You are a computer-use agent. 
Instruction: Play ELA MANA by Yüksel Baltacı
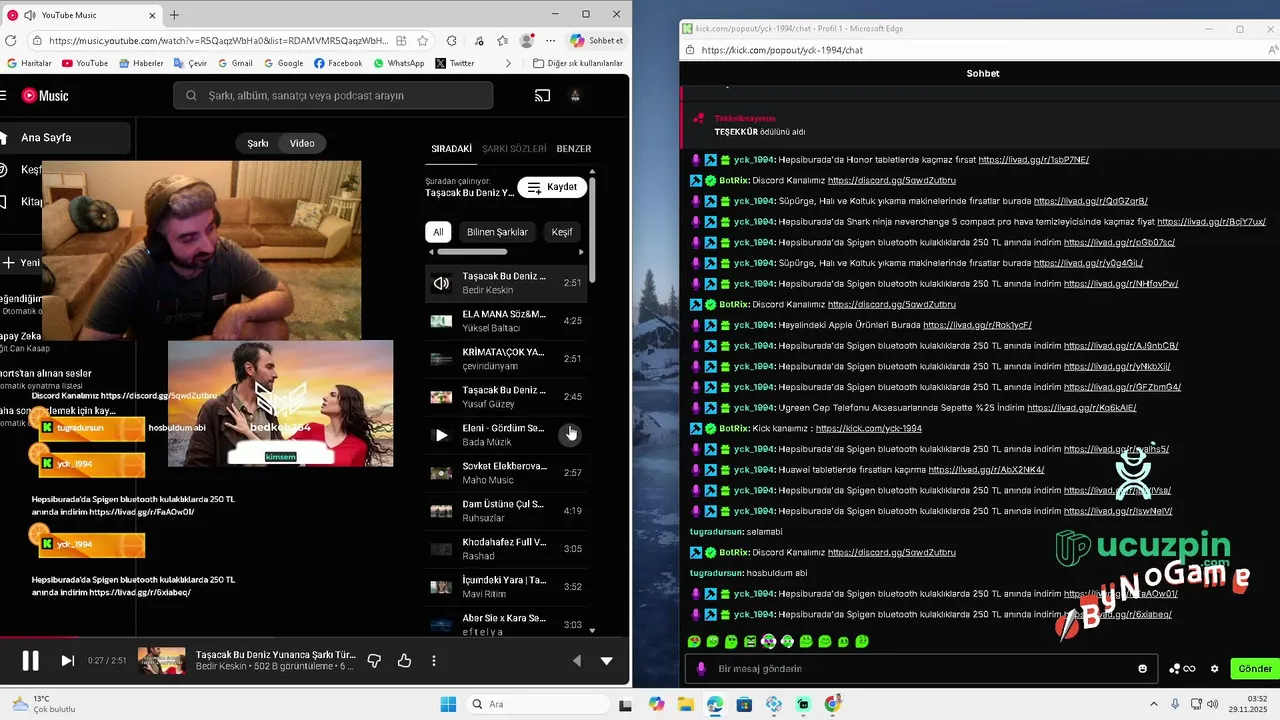pos(506,321)
